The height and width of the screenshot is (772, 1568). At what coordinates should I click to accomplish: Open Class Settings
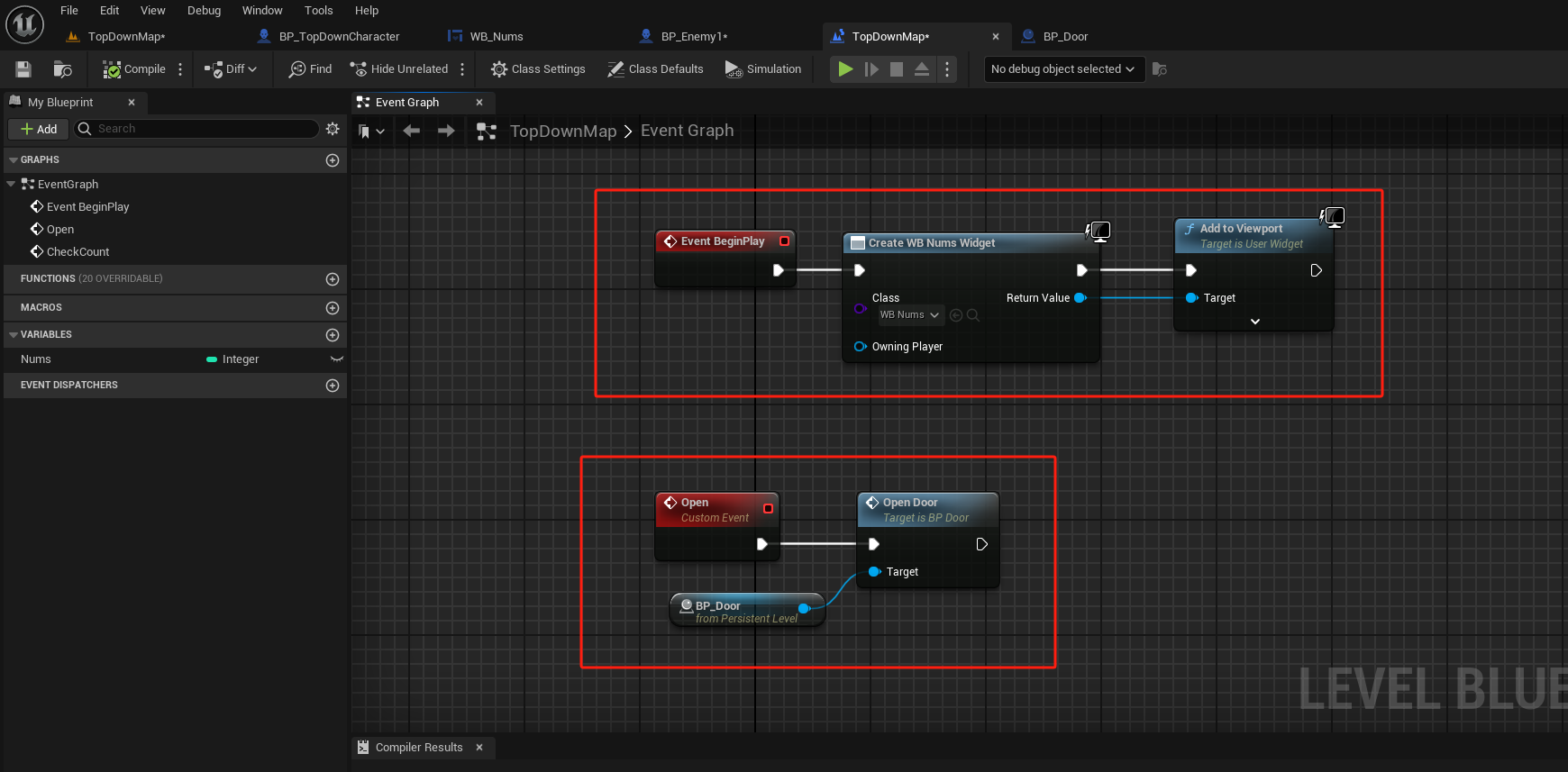click(538, 69)
